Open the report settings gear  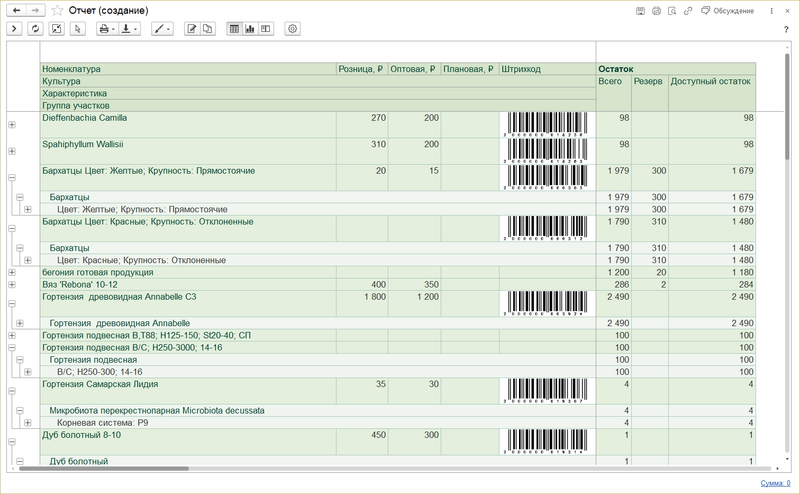292,29
